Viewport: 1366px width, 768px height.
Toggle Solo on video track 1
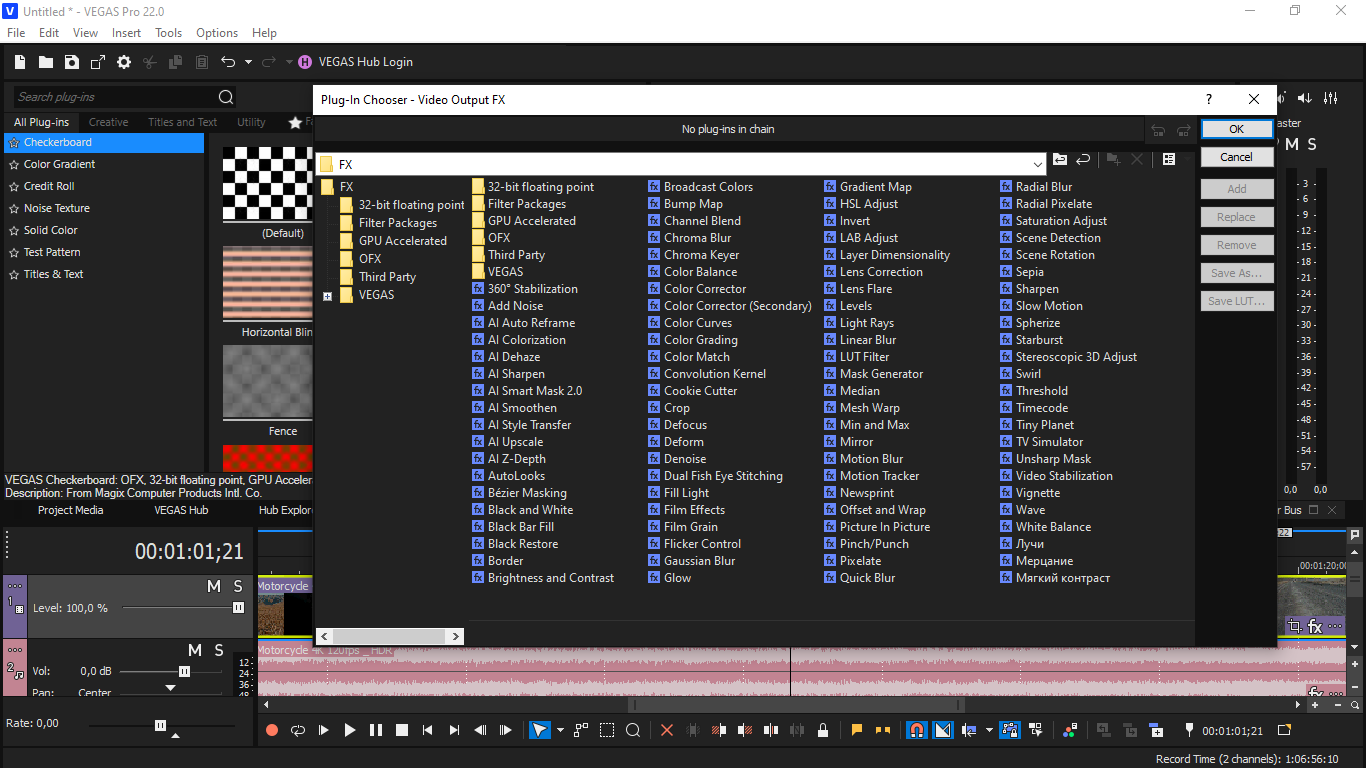click(x=238, y=587)
